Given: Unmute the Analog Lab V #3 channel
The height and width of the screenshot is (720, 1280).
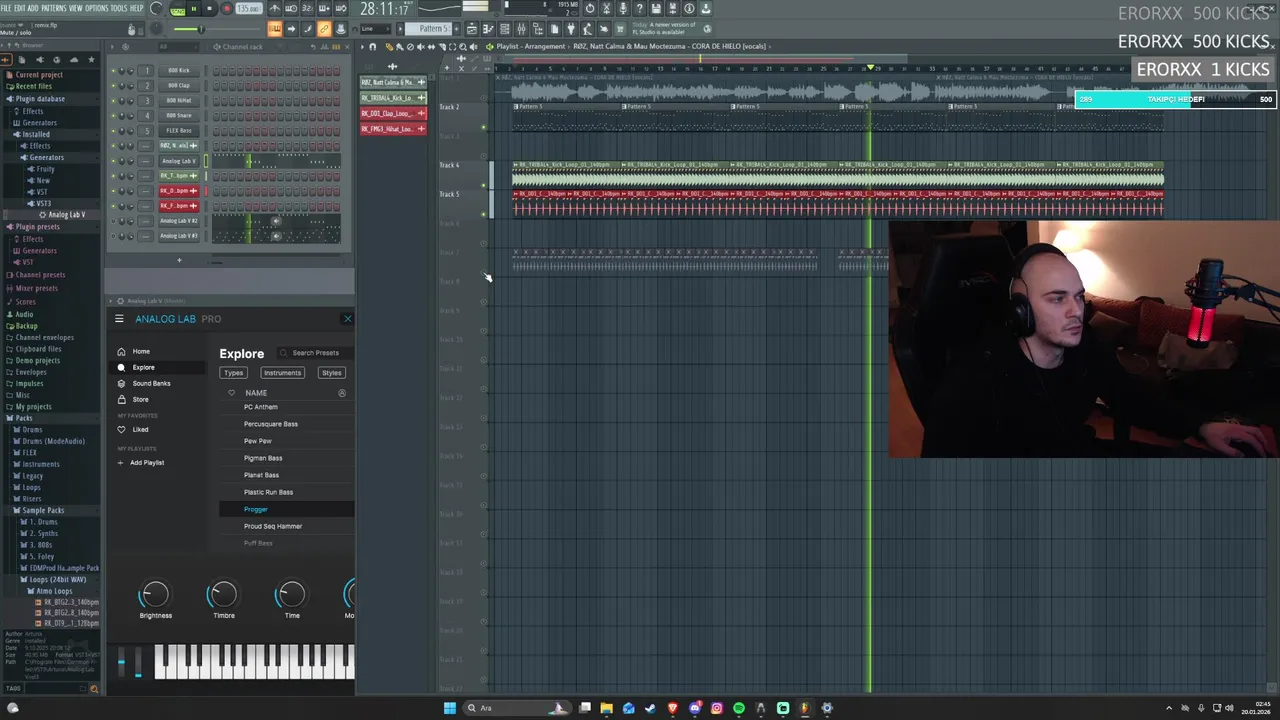Looking at the screenshot, I should 113,236.
